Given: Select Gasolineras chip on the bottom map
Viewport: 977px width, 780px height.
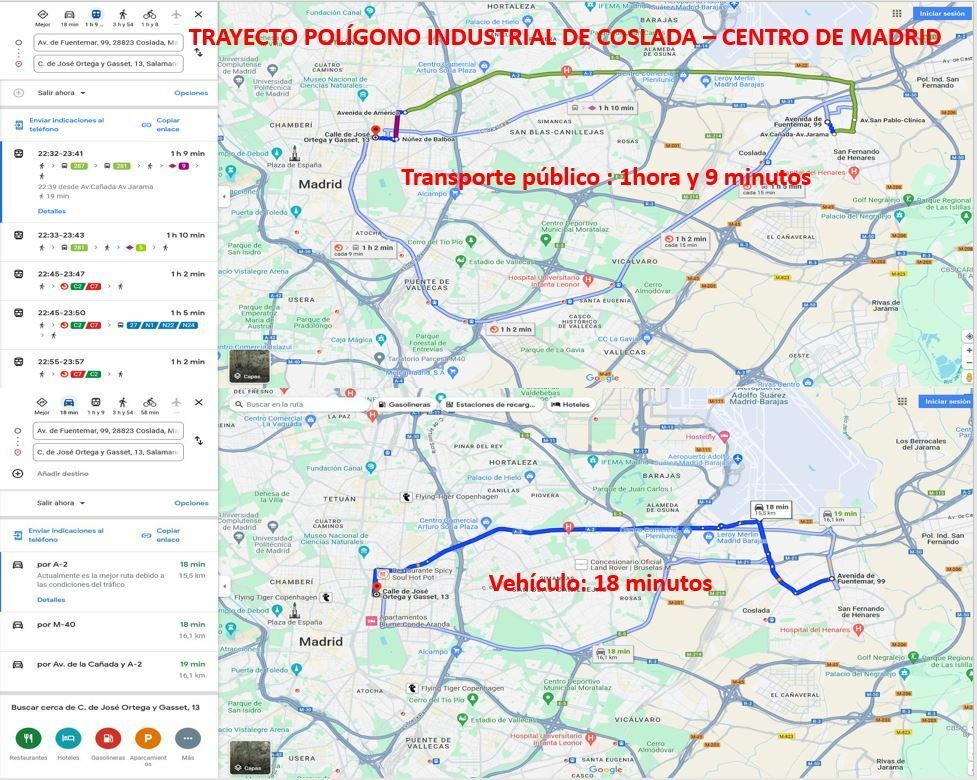Looking at the screenshot, I should point(405,404).
